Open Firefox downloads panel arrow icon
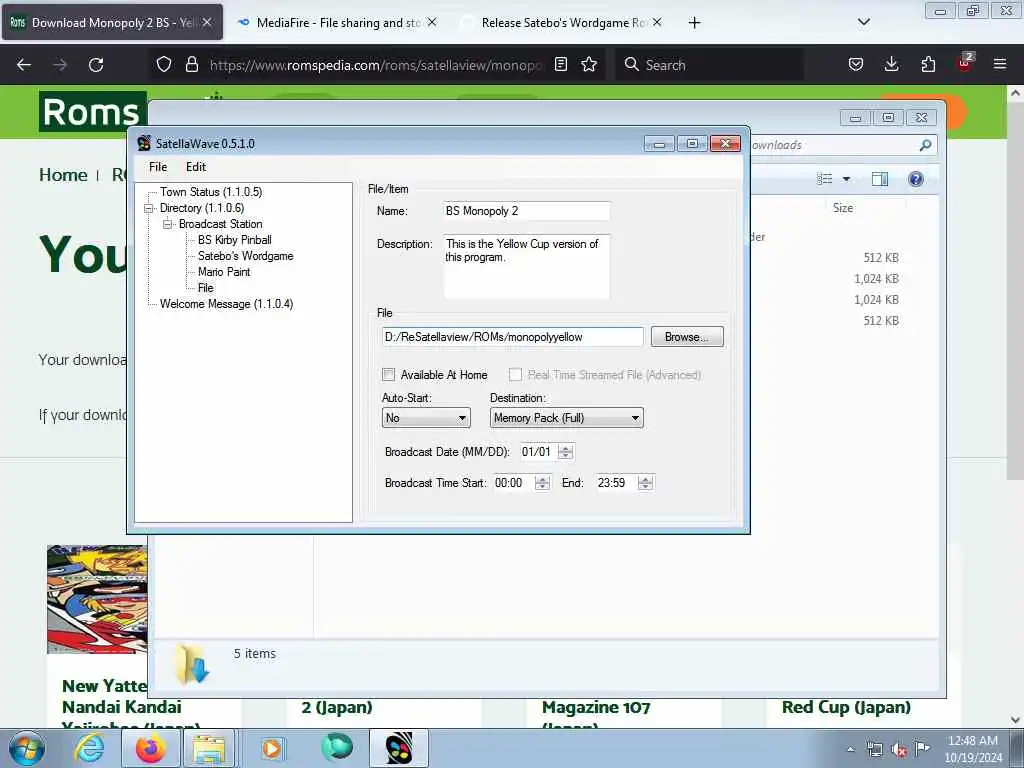The image size is (1024, 768). [891, 64]
